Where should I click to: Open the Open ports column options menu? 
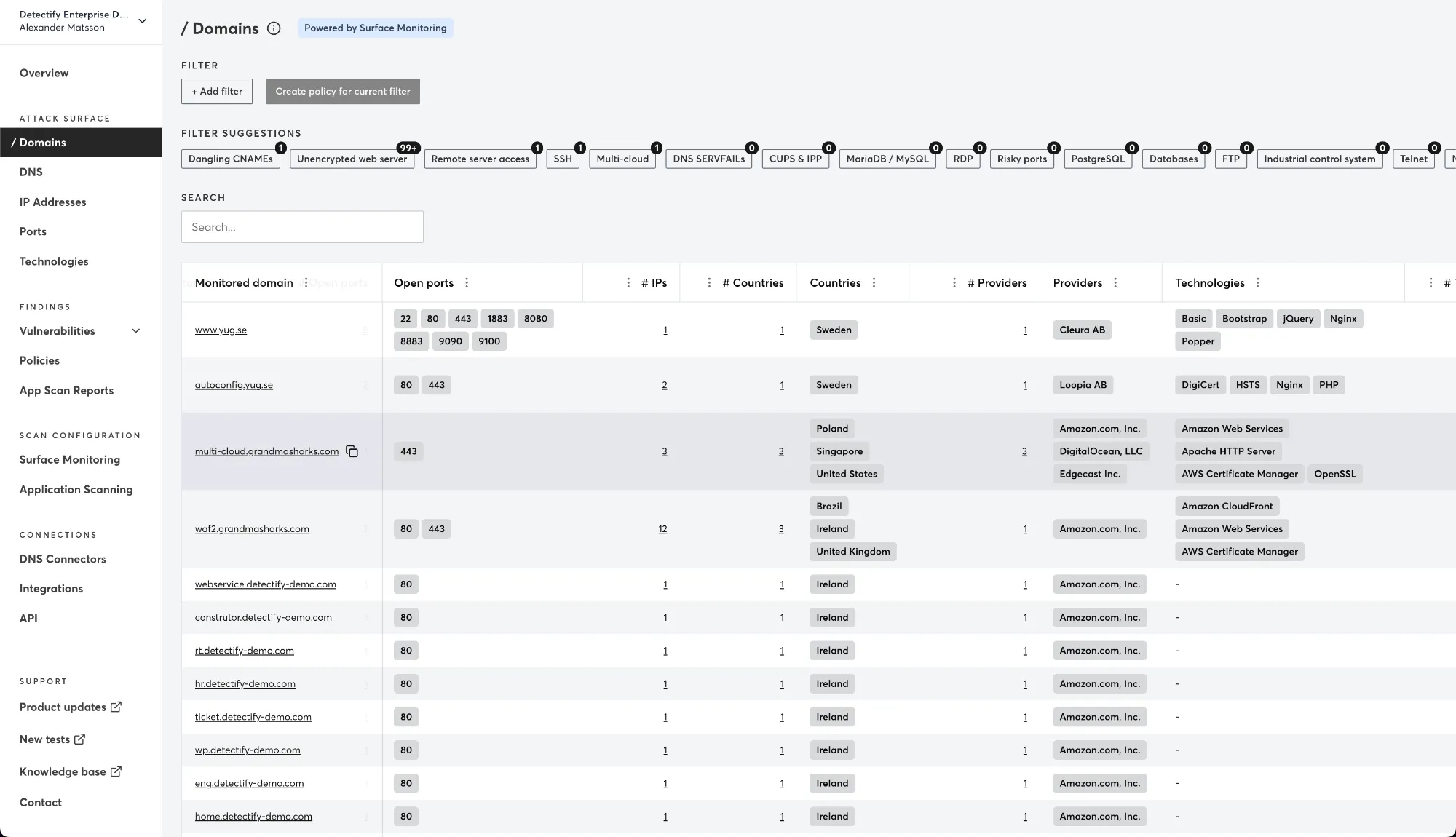point(467,283)
